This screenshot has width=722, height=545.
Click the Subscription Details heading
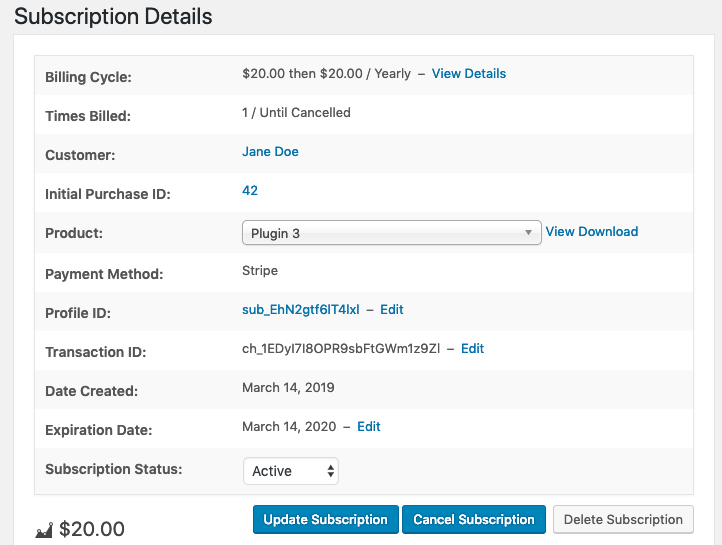tap(113, 17)
